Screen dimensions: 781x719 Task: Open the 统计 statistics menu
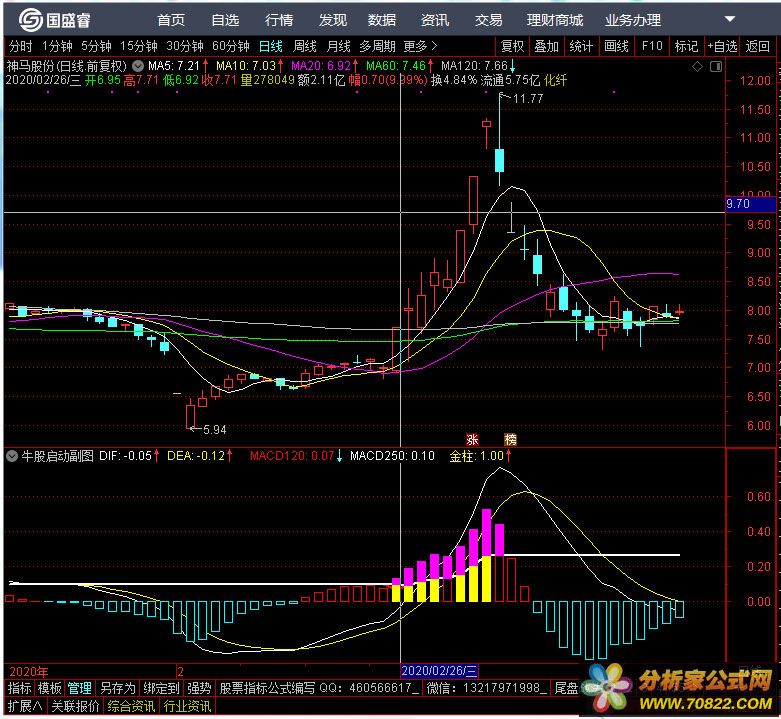581,46
